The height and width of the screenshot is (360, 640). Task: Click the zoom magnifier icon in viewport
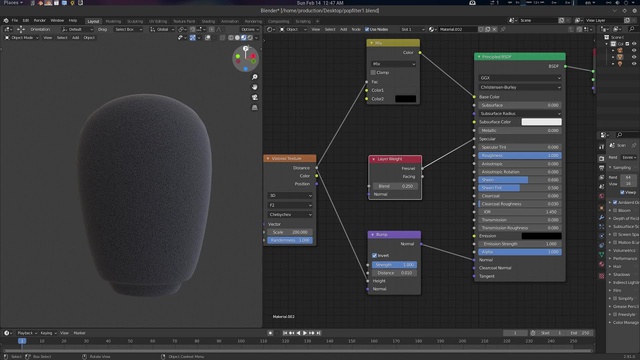pyautogui.click(x=255, y=77)
